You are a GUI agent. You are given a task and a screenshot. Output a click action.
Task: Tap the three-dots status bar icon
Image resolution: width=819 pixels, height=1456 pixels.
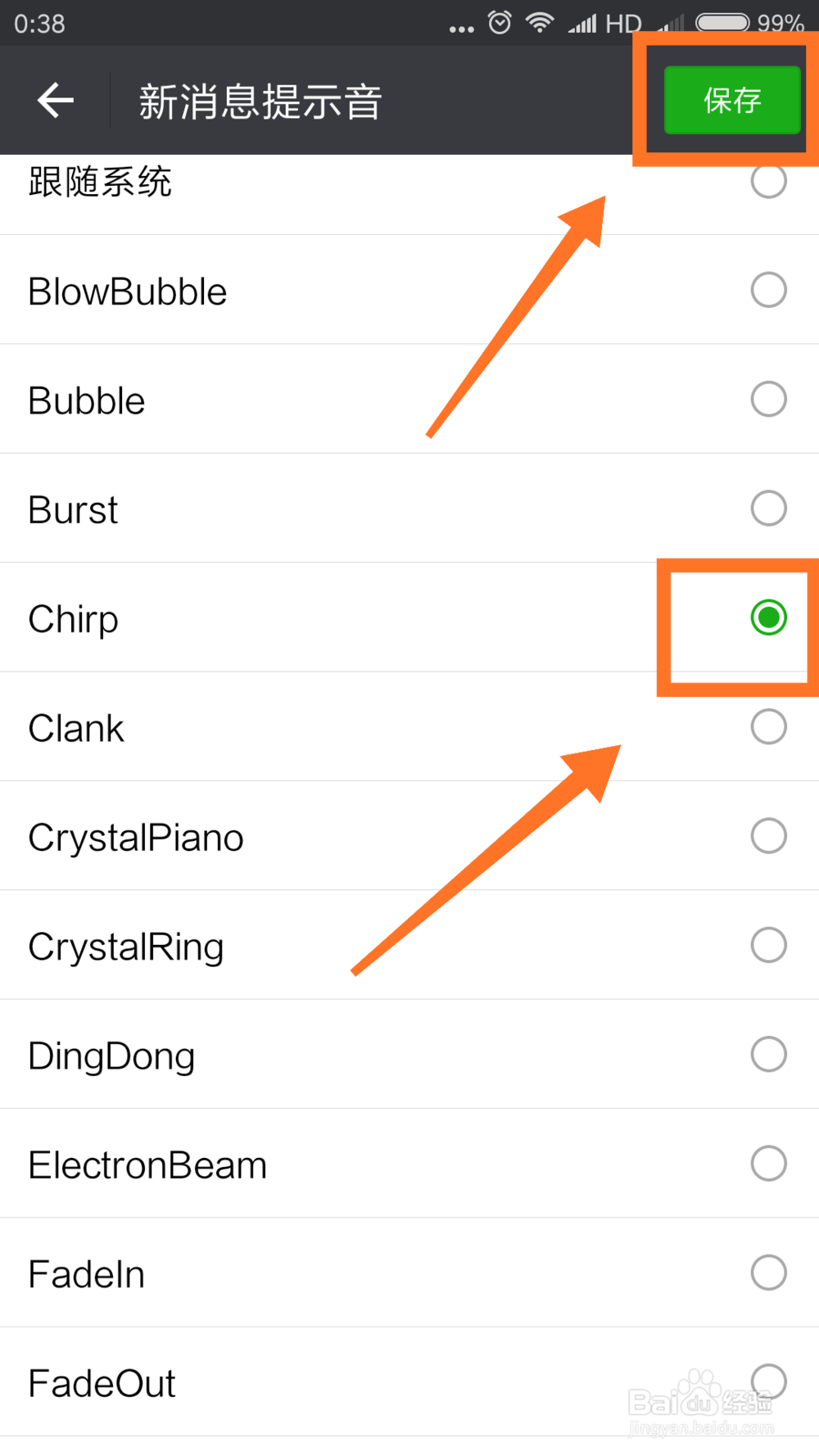461,29
